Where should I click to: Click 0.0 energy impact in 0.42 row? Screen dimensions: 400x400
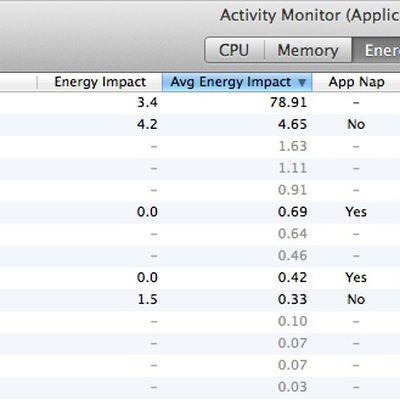pyautogui.click(x=147, y=278)
